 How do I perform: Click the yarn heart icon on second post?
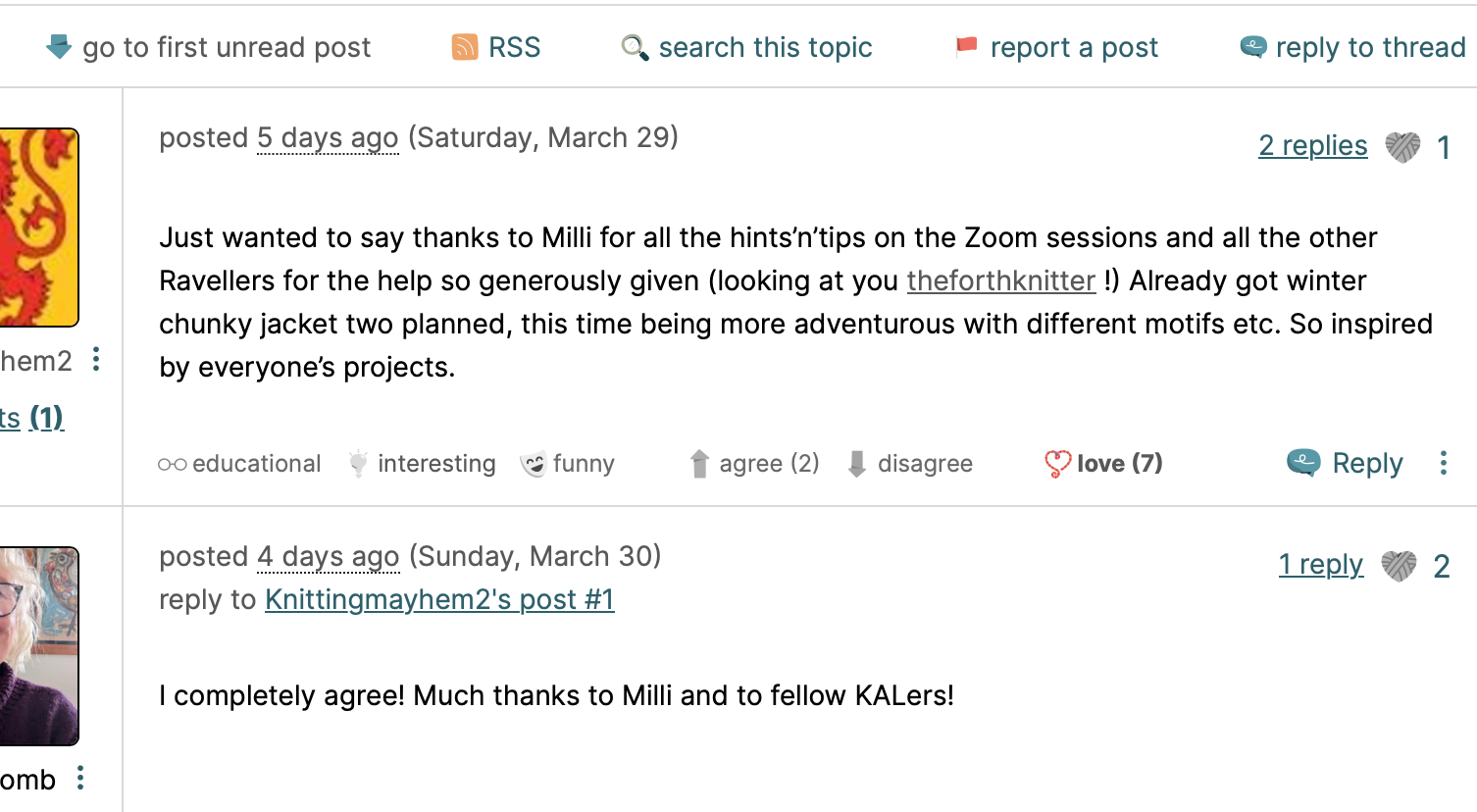click(x=1399, y=566)
